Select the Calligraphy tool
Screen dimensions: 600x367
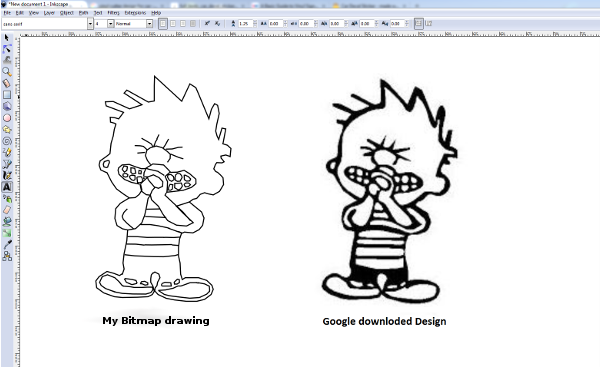[7, 175]
